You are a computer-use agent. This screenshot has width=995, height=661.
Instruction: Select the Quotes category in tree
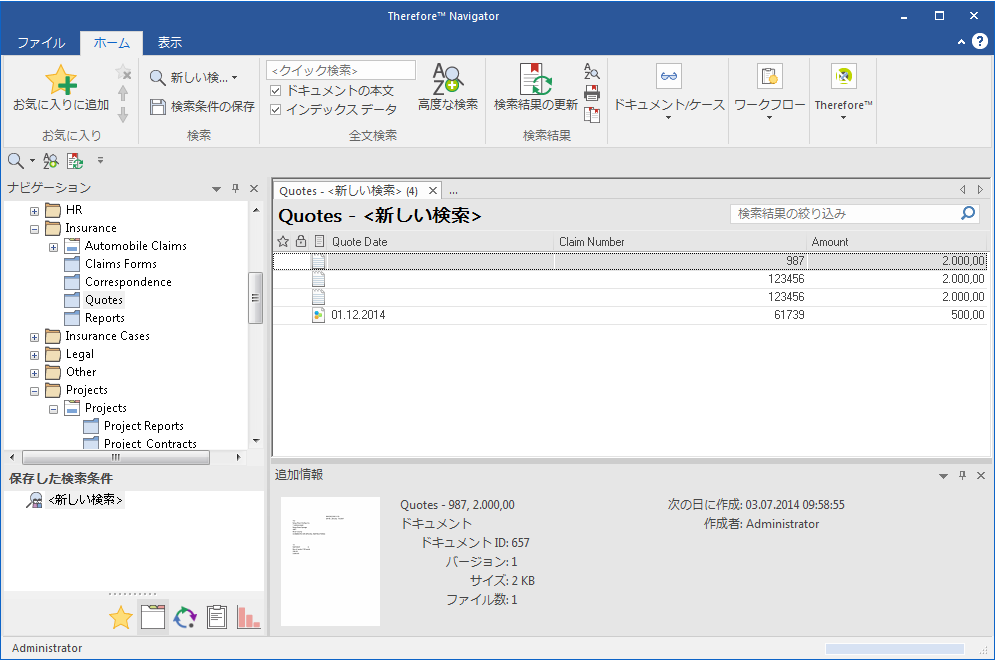[x=103, y=300]
